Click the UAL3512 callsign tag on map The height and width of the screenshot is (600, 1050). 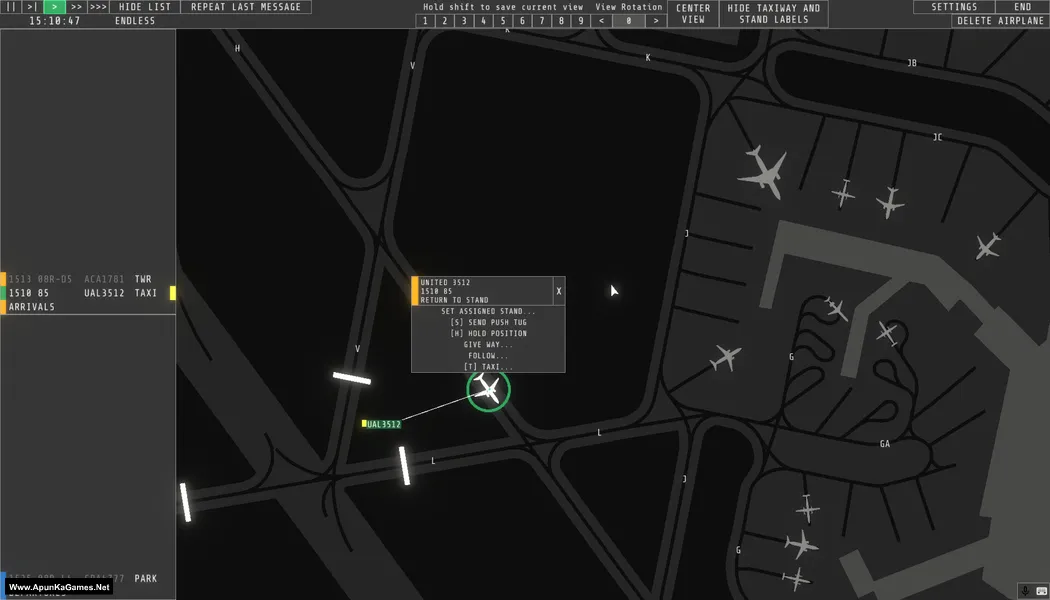(x=383, y=425)
